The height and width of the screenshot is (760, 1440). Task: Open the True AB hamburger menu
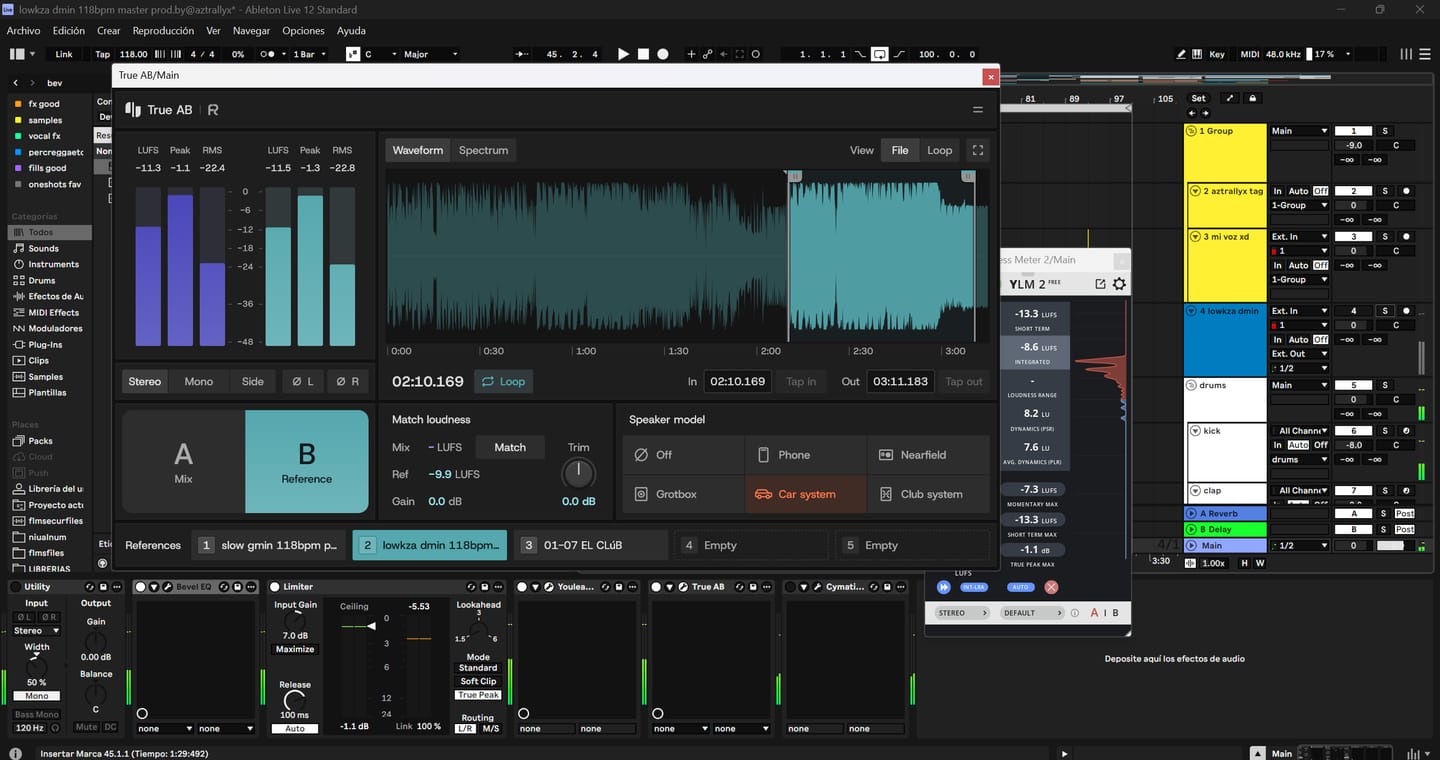[x=978, y=109]
